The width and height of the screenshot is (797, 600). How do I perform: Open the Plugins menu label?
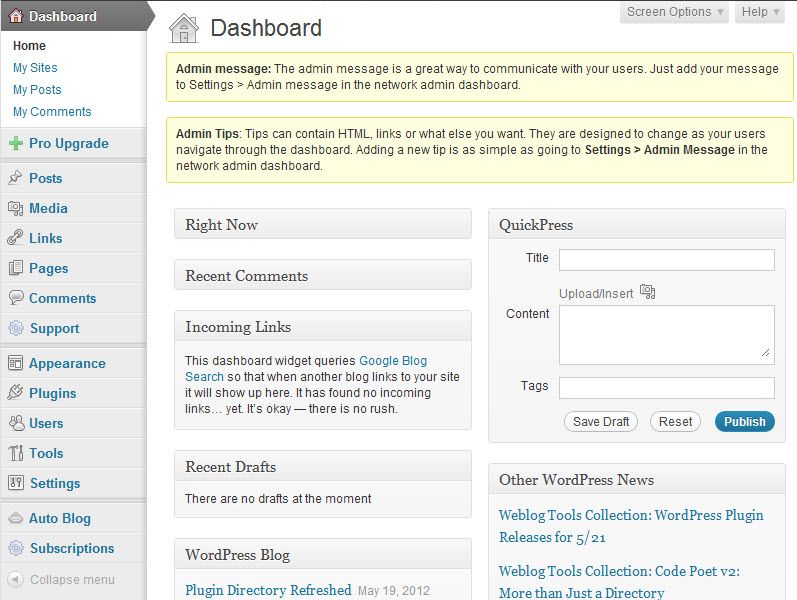pos(52,393)
